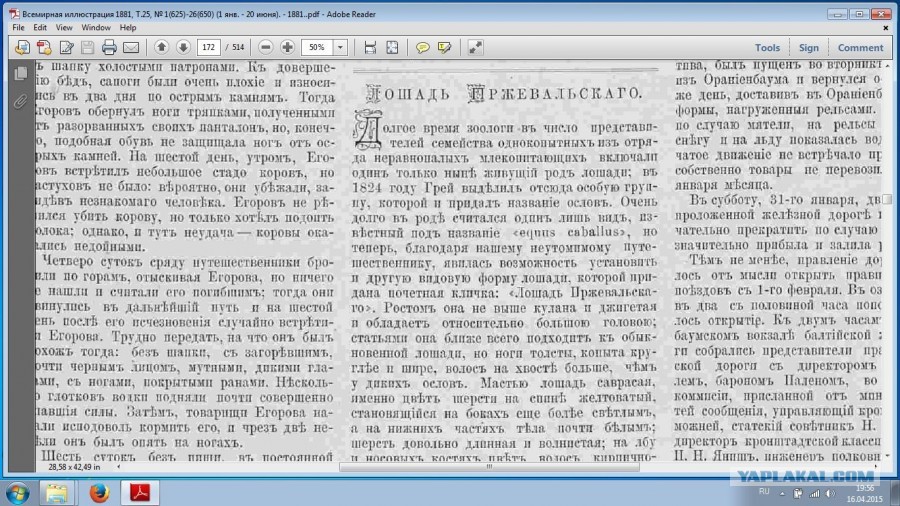Viewport: 900px width, 506px height.
Task: Click the RU language indicator
Action: tap(764, 492)
